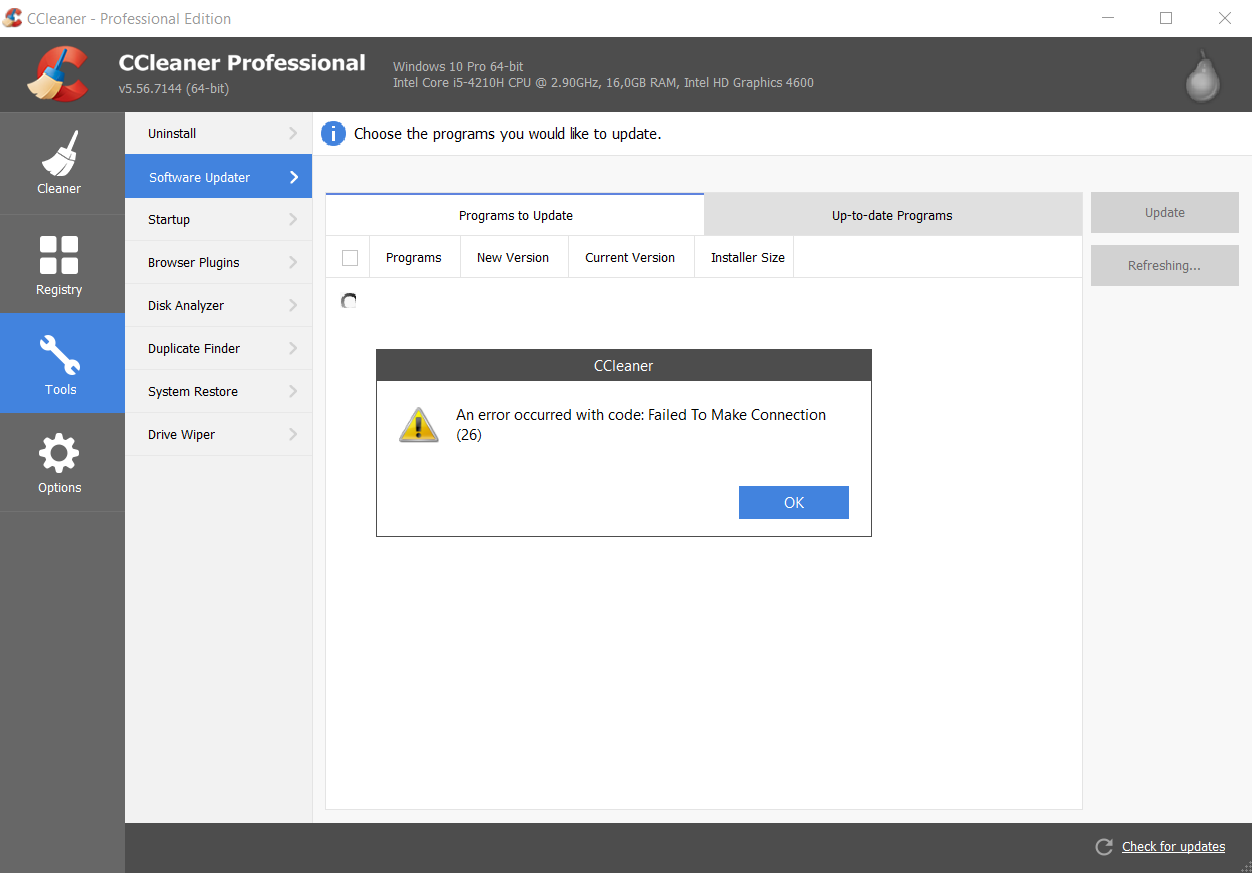The image size is (1252, 873).
Task: Click the blue info icon
Action: pyautogui.click(x=333, y=134)
